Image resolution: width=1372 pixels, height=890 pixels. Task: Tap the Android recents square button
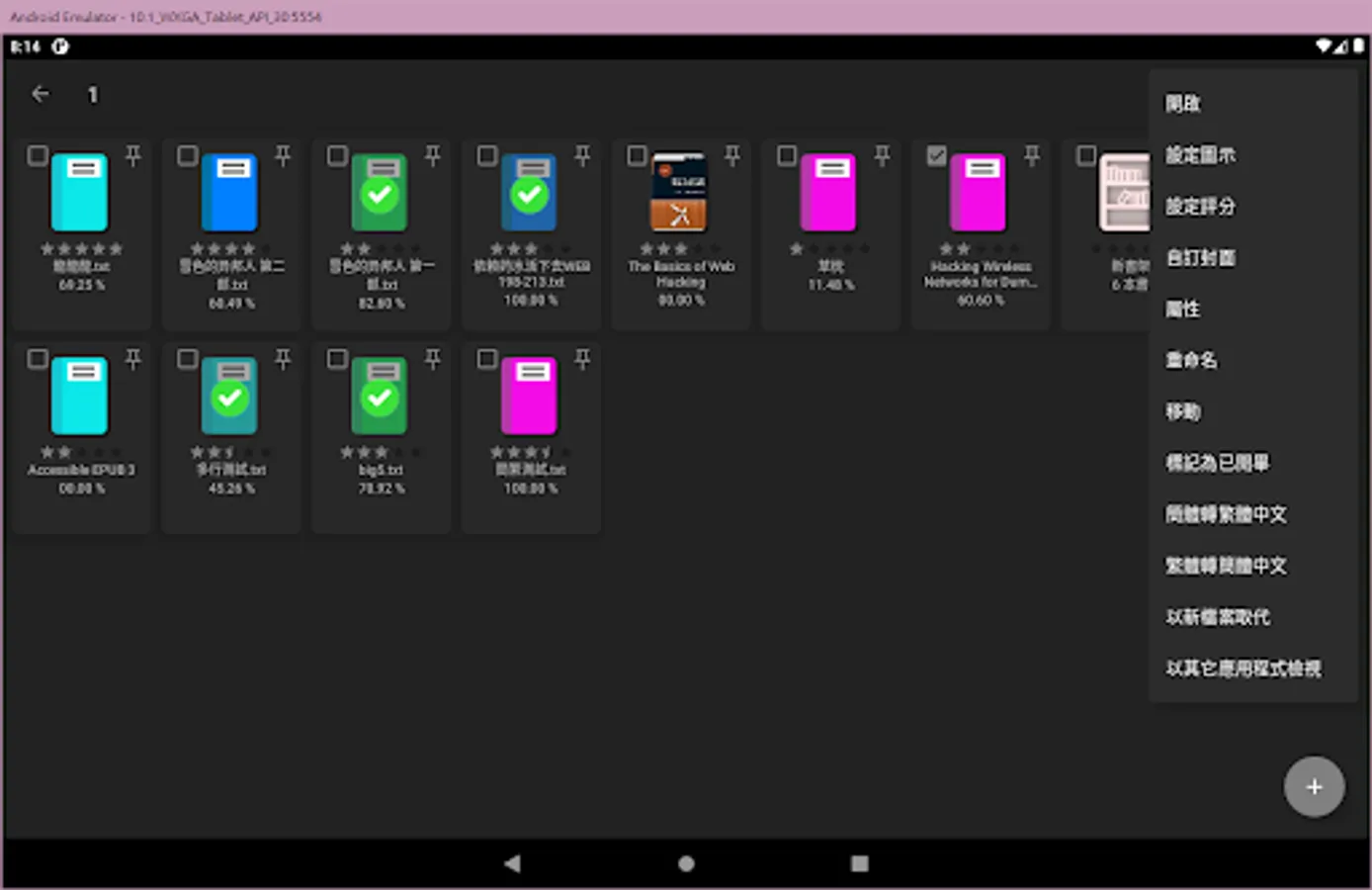tap(860, 863)
